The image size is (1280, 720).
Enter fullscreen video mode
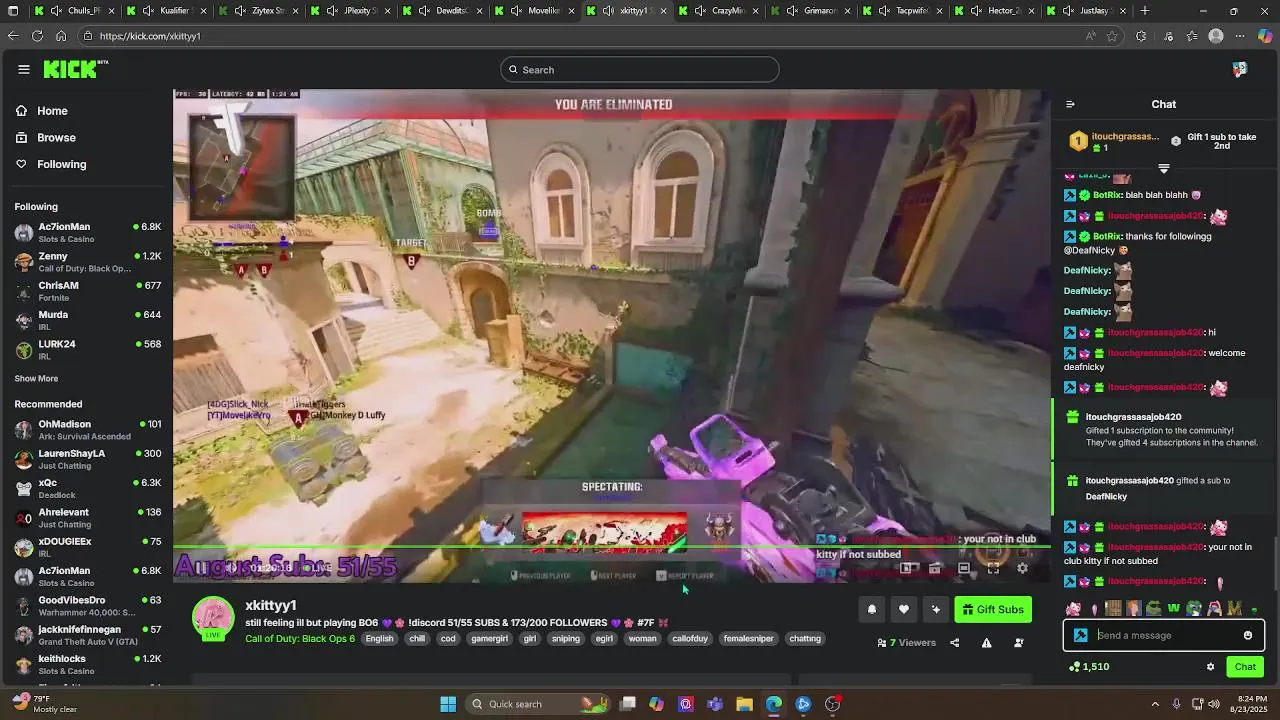tap(993, 568)
